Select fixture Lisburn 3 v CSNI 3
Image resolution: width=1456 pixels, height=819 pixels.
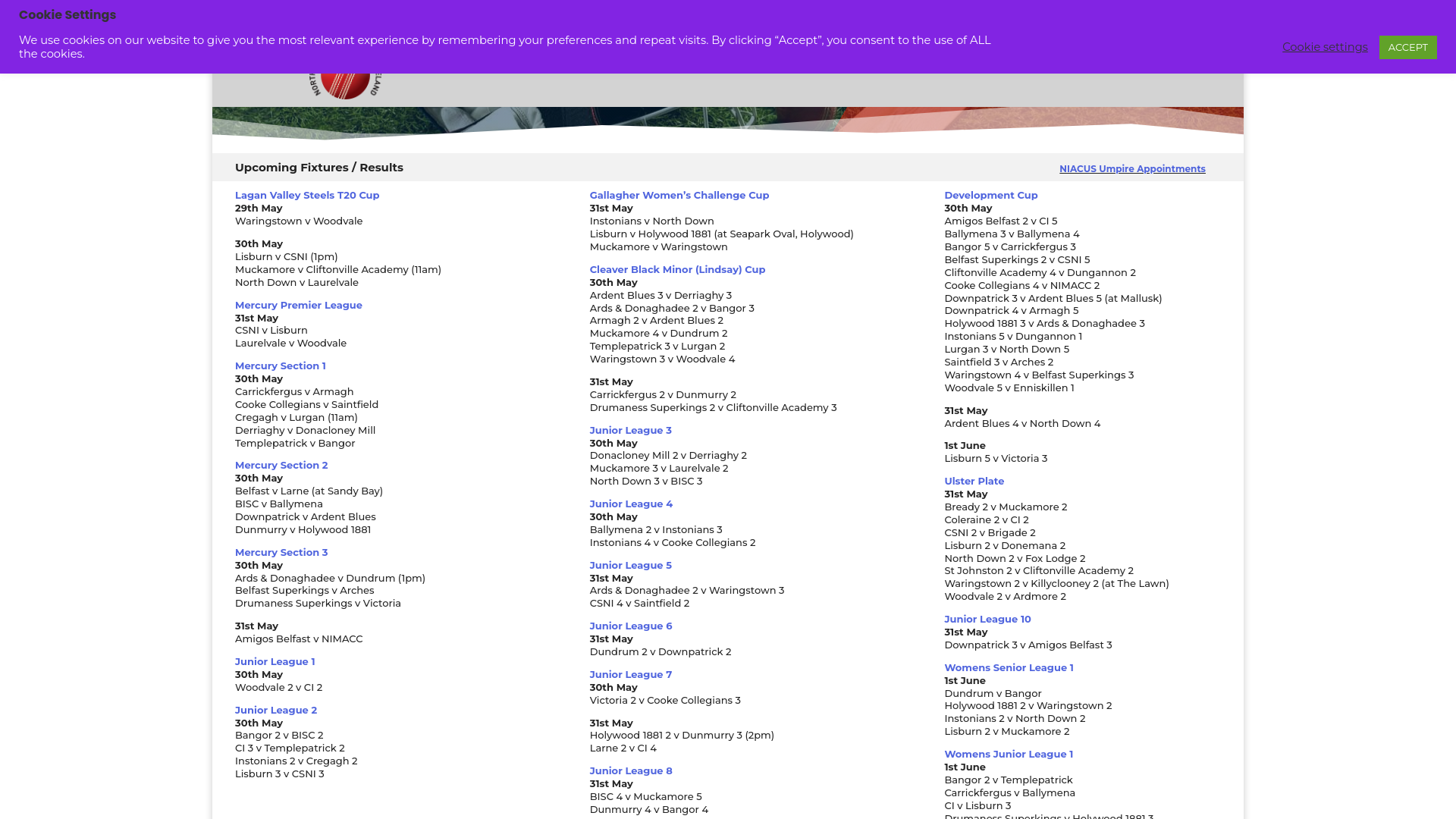coord(280,773)
